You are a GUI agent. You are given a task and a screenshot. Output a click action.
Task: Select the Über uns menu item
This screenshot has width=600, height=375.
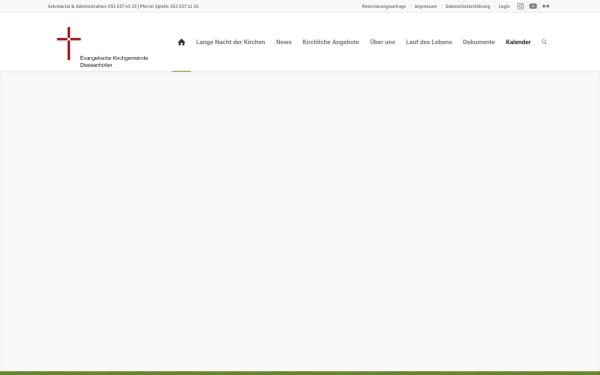click(x=382, y=42)
